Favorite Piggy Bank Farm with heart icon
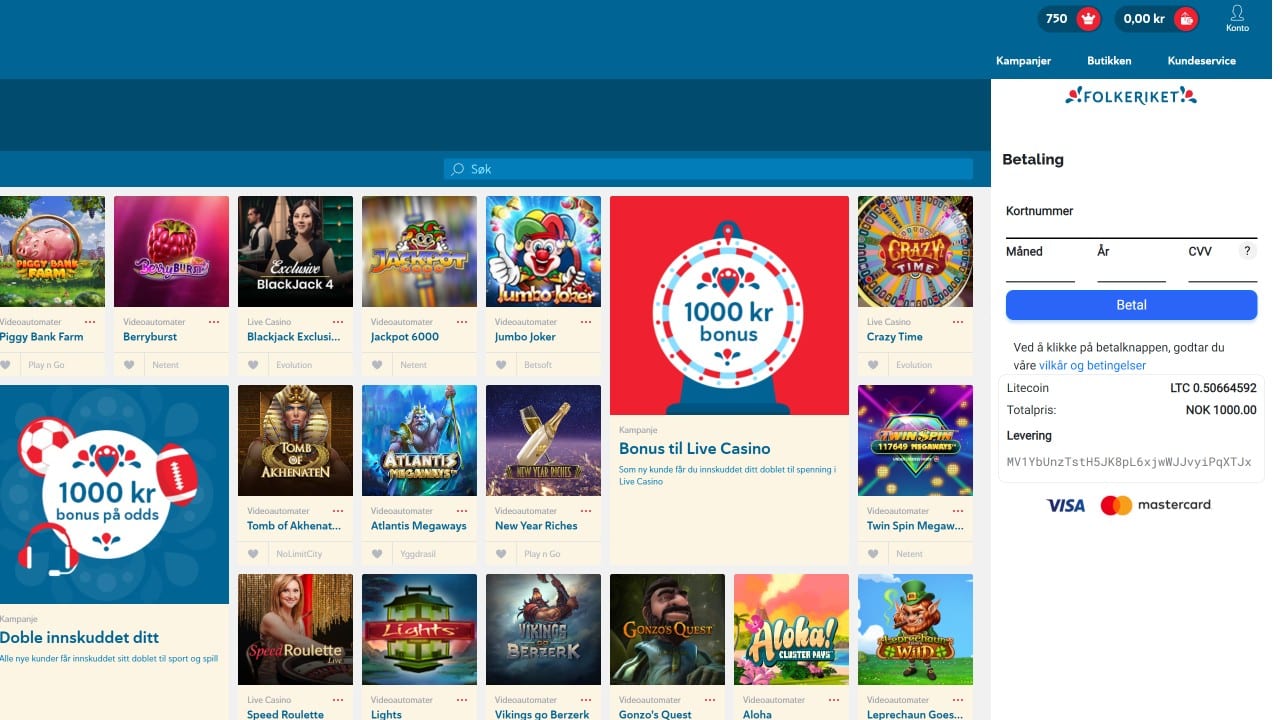The width and height of the screenshot is (1280, 720). (x=5, y=365)
